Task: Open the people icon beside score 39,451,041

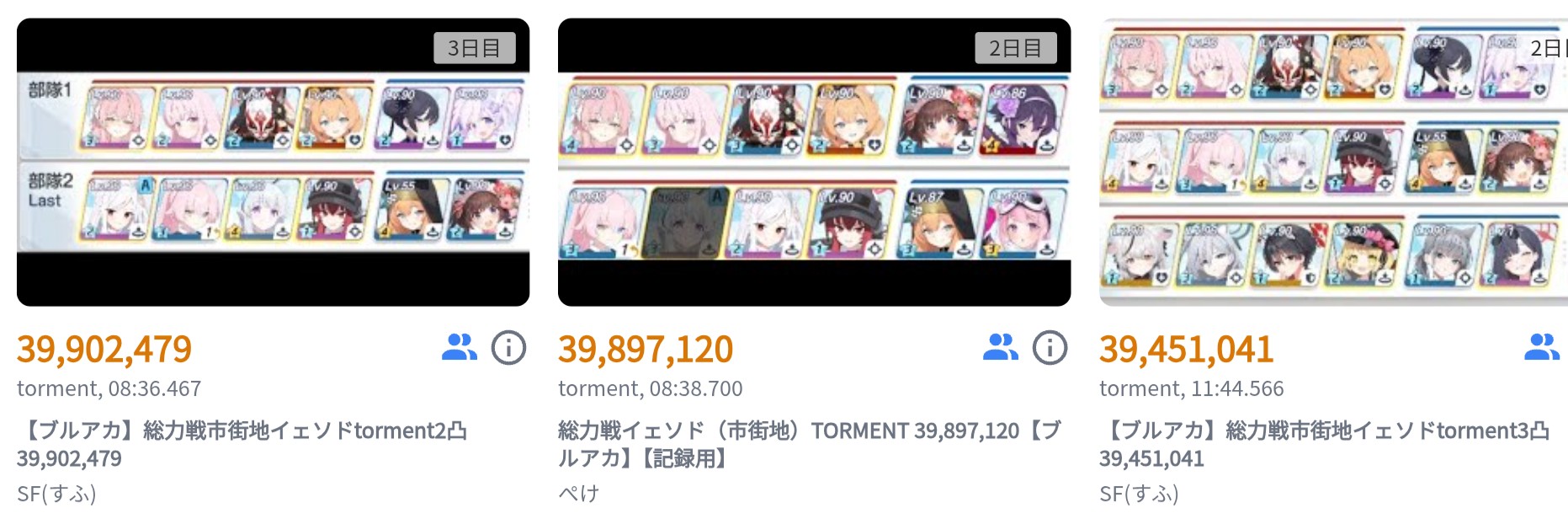Action: click(x=1542, y=347)
